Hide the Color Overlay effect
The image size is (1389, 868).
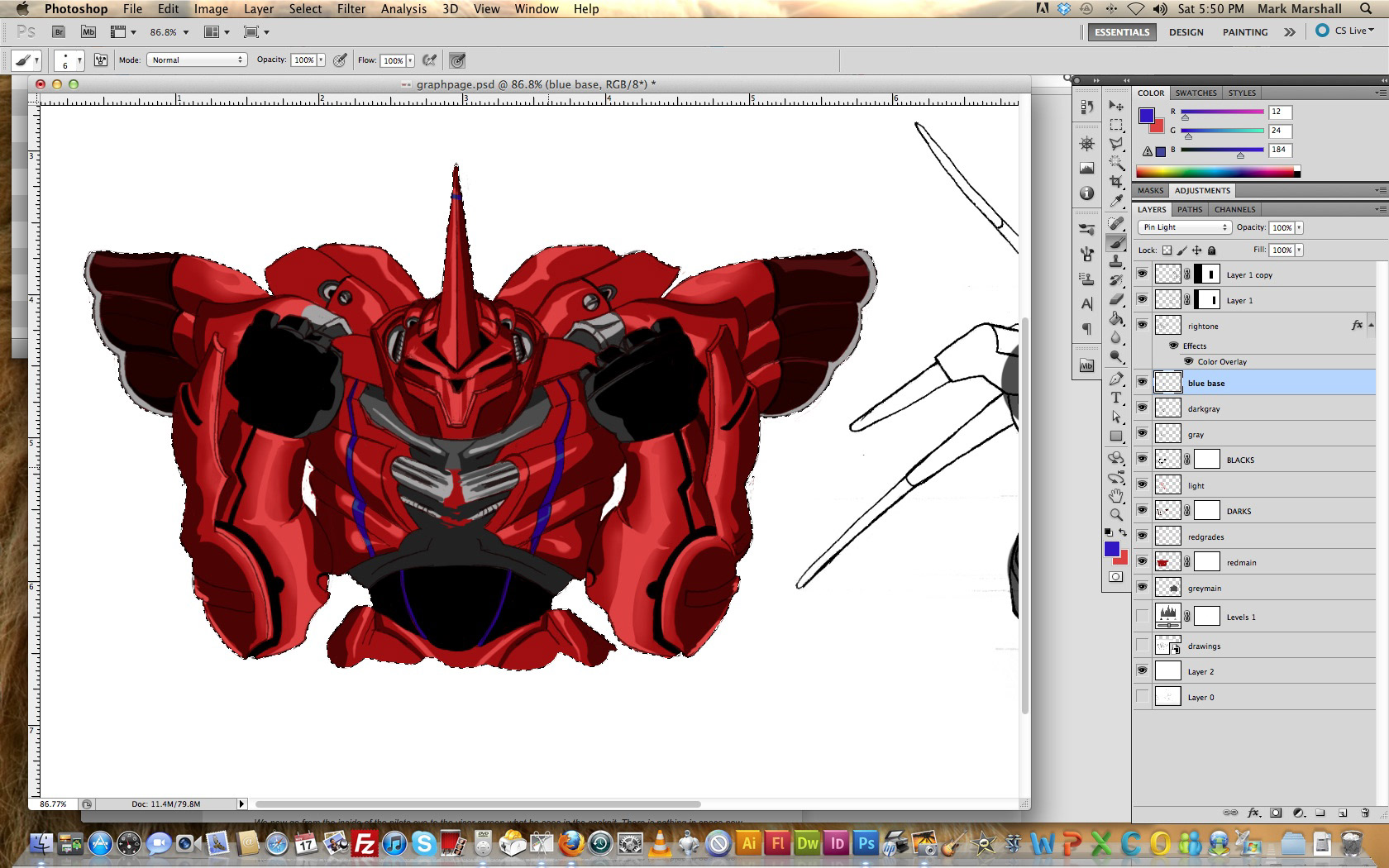pos(1188,361)
